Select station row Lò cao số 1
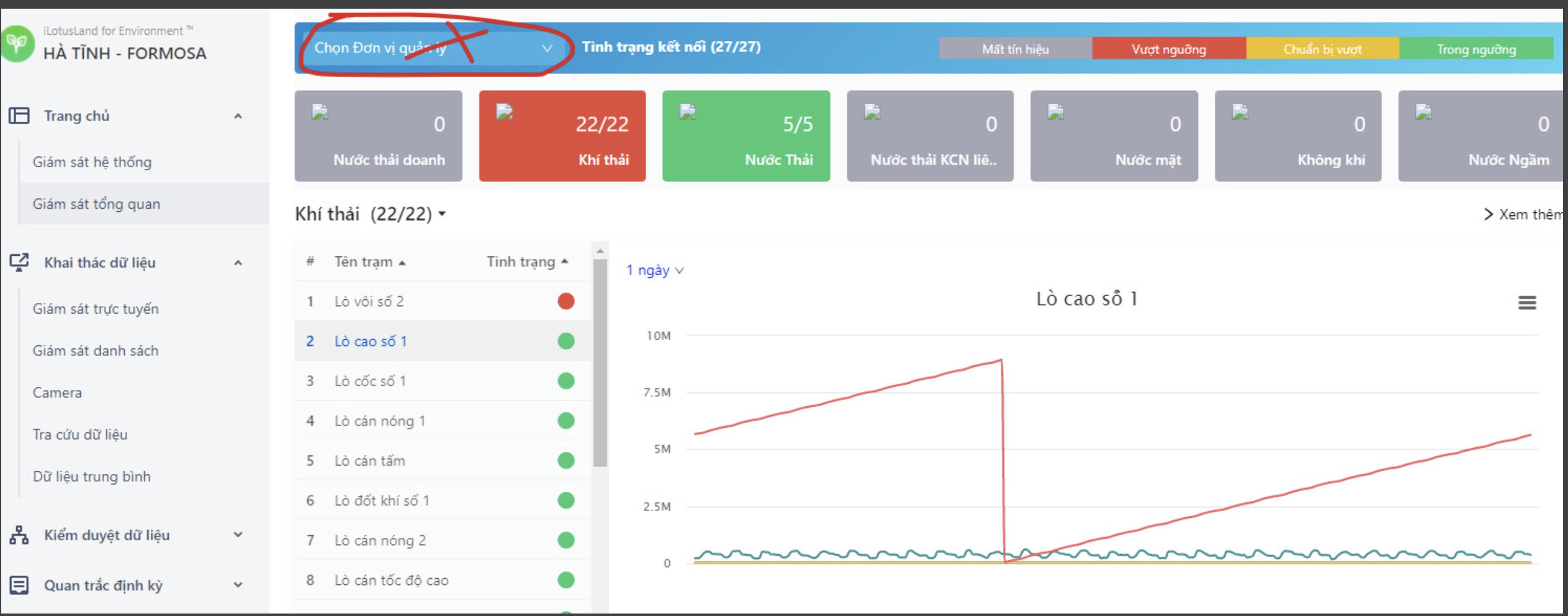This screenshot has height=616, width=1568. tap(443, 341)
